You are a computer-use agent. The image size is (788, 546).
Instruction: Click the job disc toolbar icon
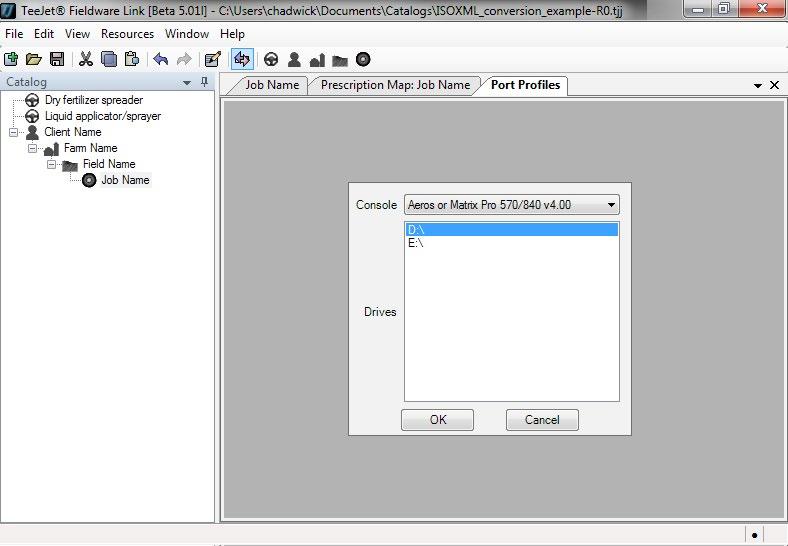pyautogui.click(x=363, y=59)
